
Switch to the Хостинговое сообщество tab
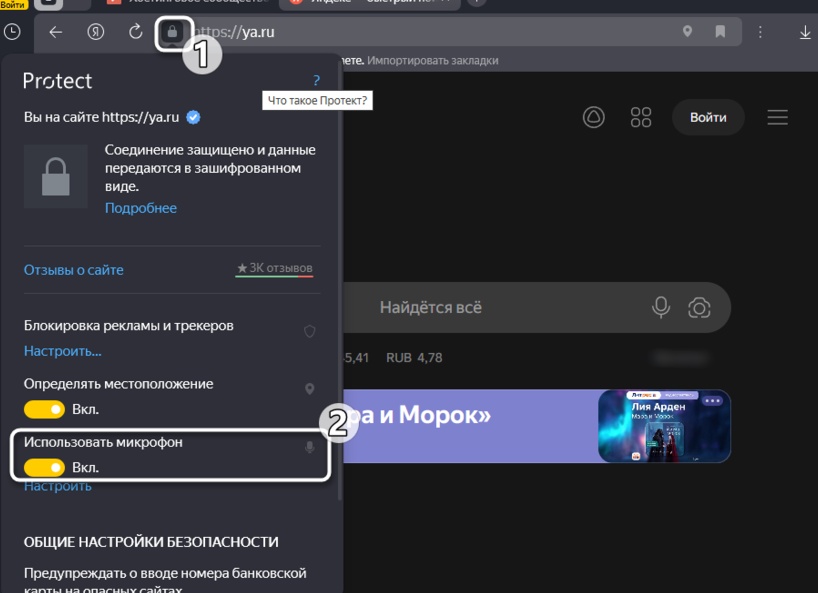tap(186, 4)
